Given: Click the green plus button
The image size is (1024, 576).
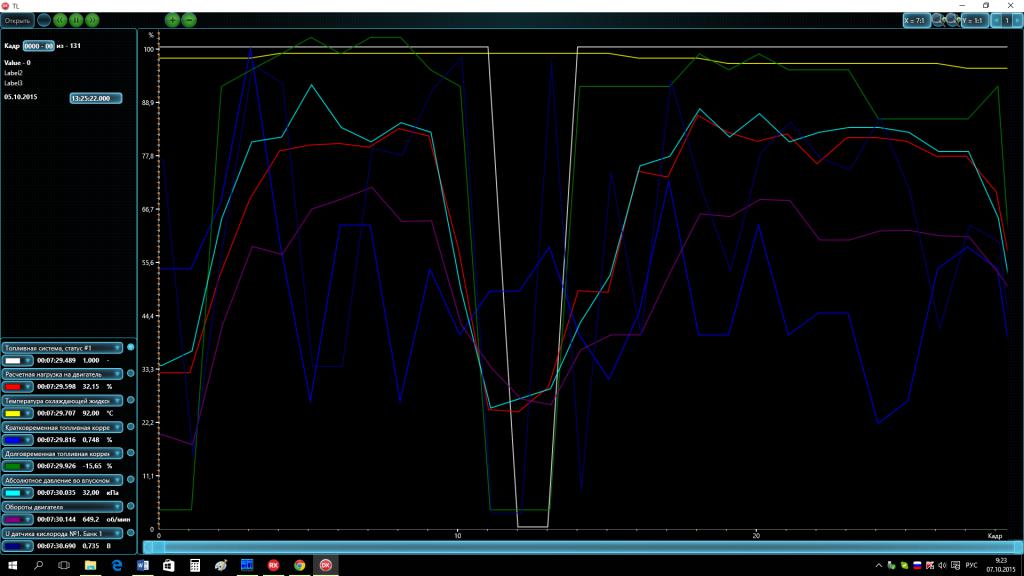Looking at the screenshot, I should (173, 19).
